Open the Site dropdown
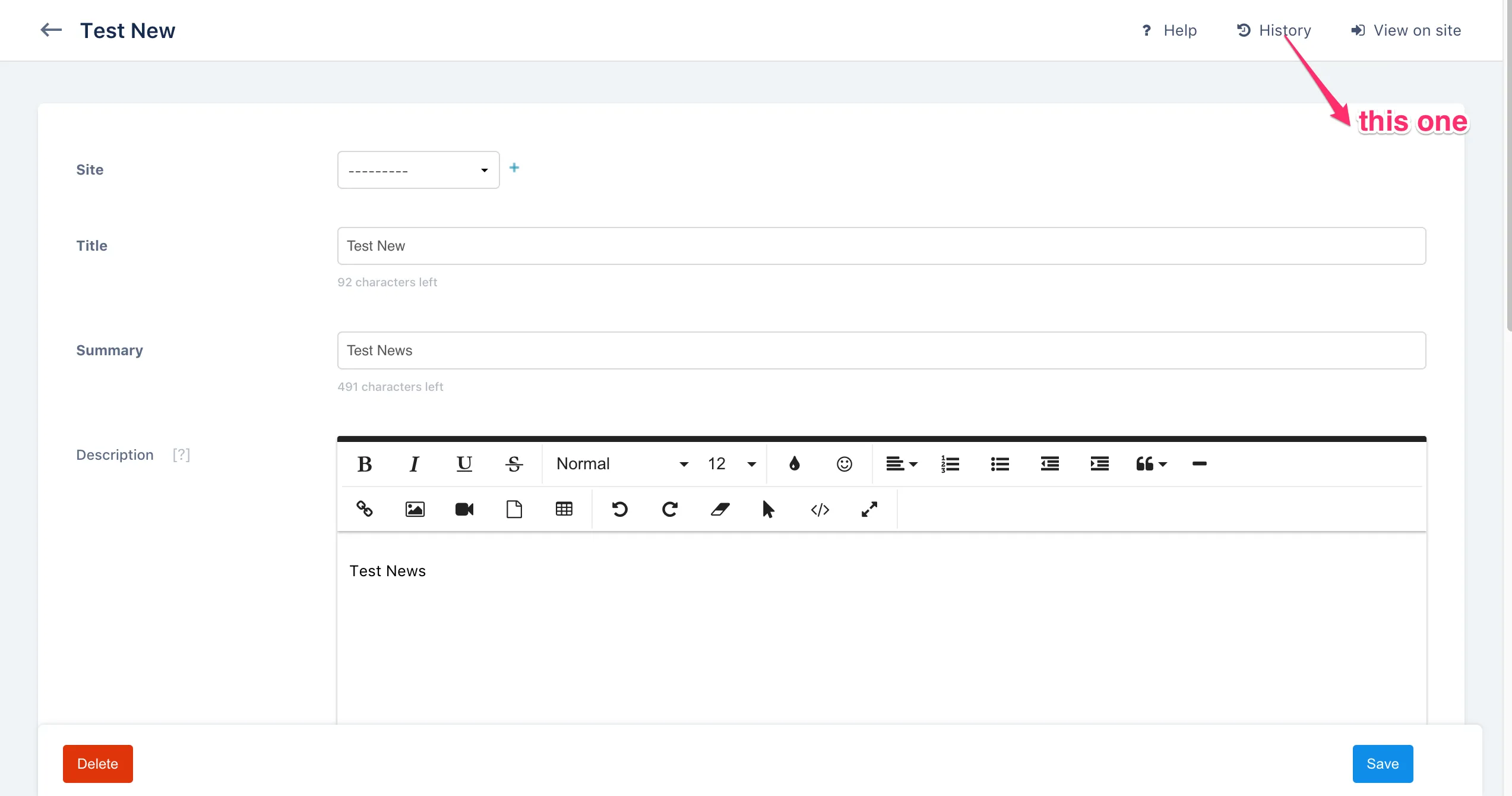This screenshot has width=1512, height=796. 418,170
